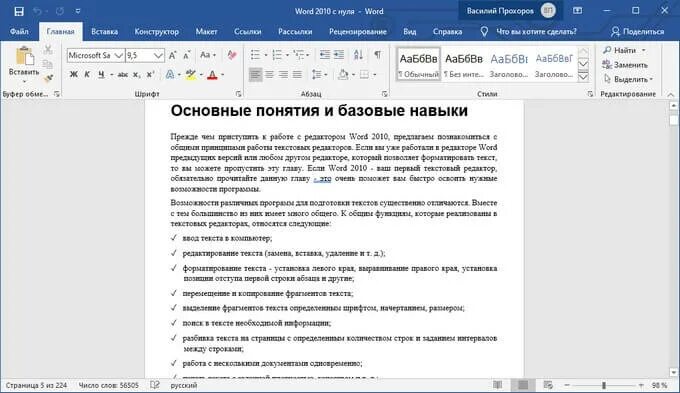The image size is (680, 393).
Task: Switch to the Ссылки tab
Action: coord(248,32)
